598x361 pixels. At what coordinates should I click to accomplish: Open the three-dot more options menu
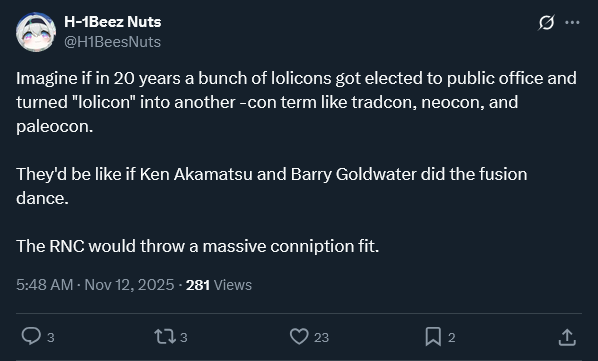click(x=572, y=22)
